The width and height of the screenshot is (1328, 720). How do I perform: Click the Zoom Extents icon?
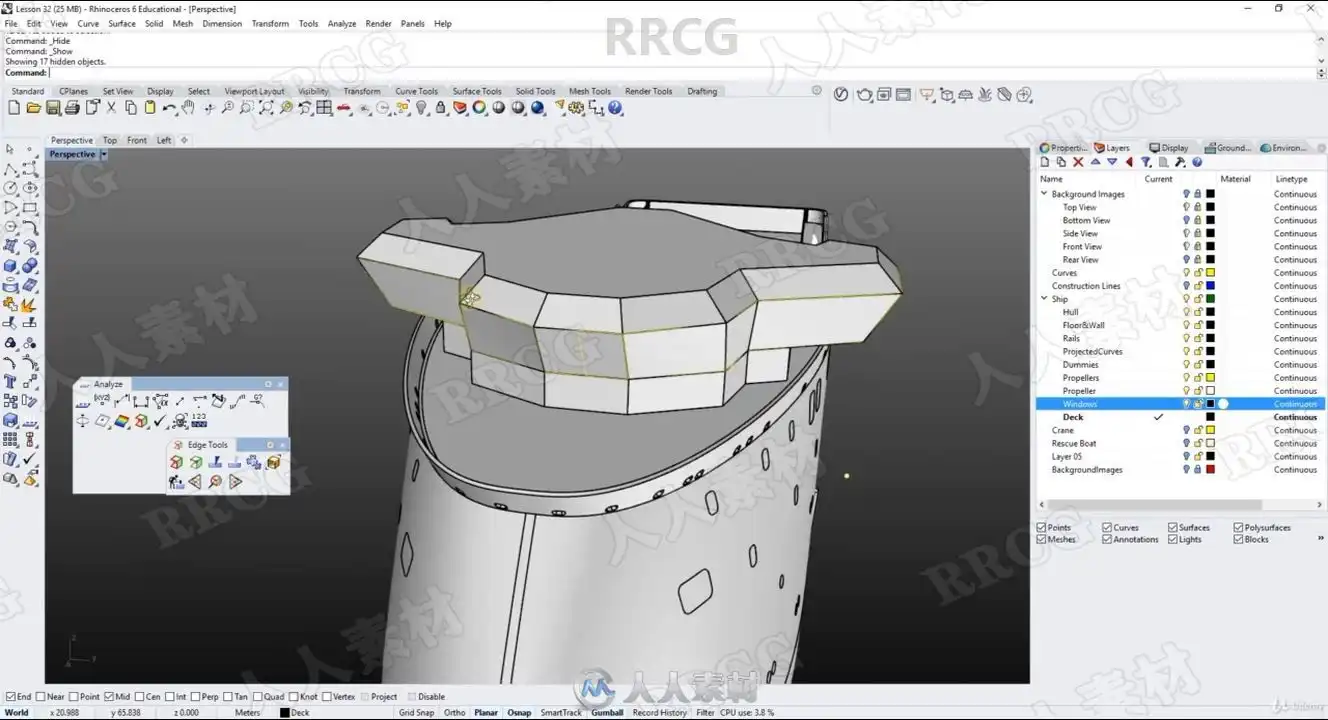[267, 107]
